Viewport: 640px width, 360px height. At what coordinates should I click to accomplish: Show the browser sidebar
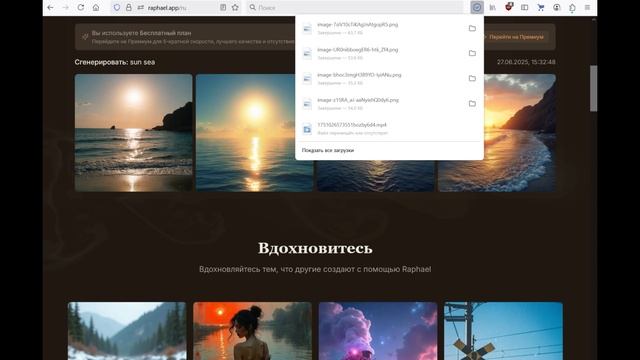(x=524, y=7)
